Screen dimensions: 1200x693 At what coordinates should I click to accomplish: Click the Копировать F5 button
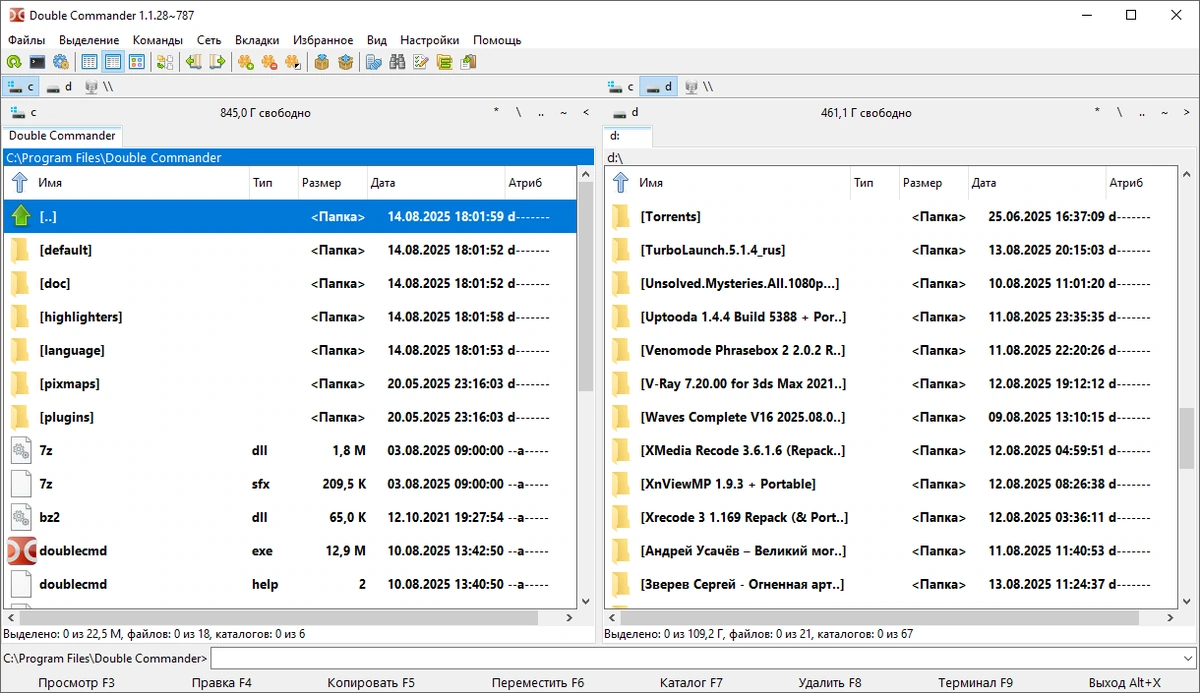[371, 683]
